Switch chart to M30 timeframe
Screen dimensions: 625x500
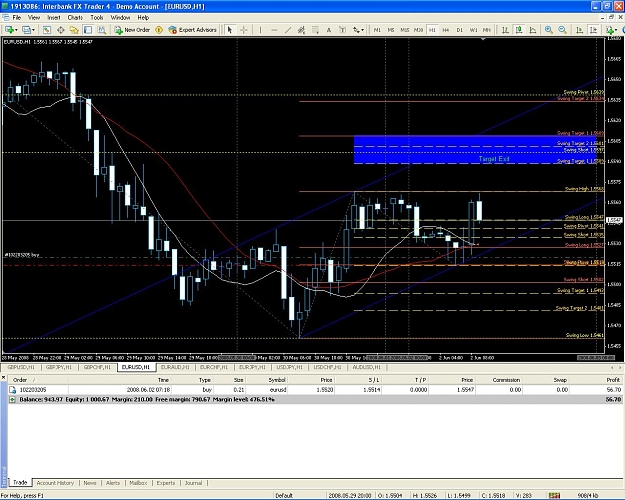click(x=418, y=30)
